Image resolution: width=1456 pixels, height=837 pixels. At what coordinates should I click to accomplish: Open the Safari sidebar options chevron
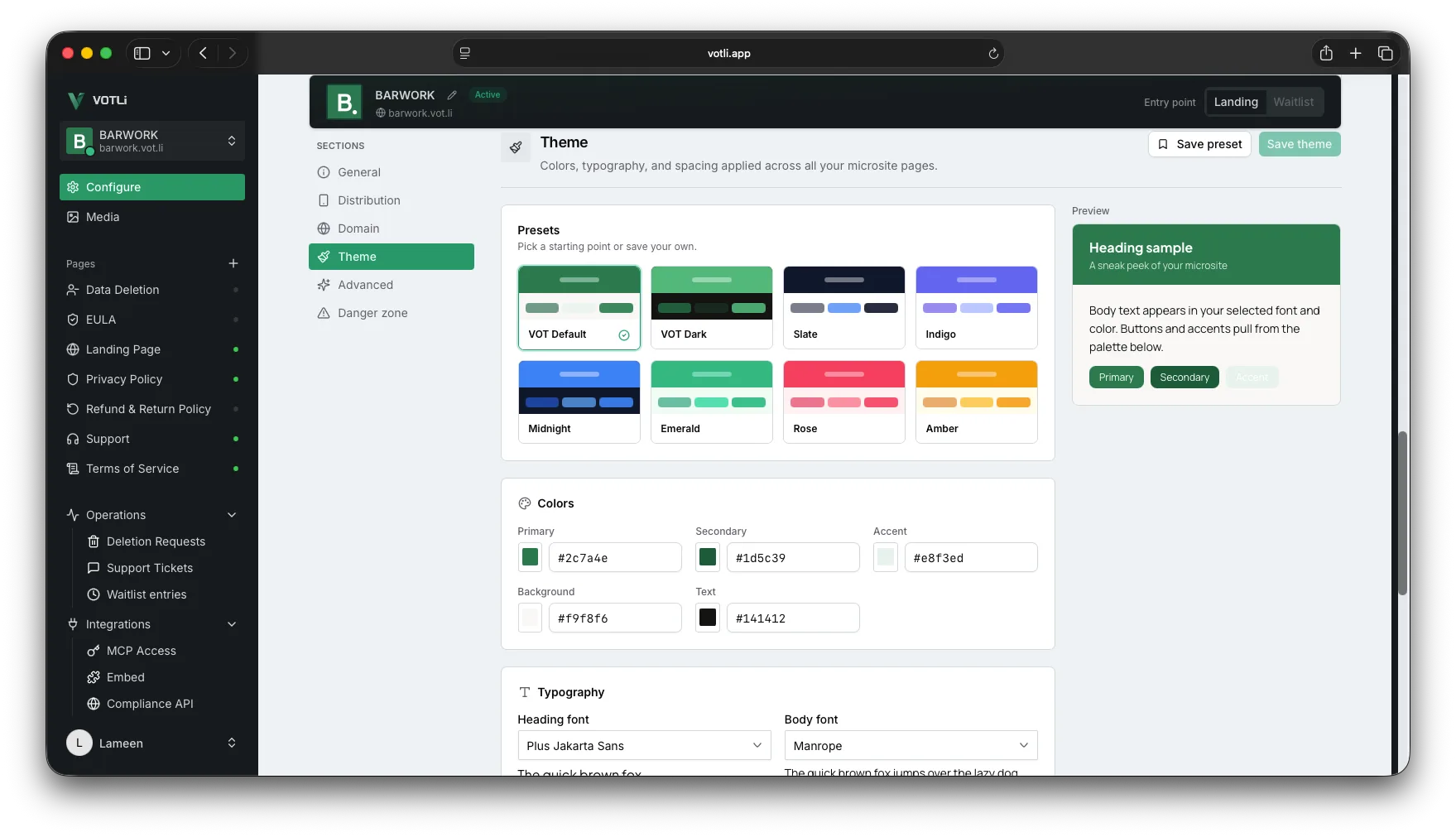166,53
